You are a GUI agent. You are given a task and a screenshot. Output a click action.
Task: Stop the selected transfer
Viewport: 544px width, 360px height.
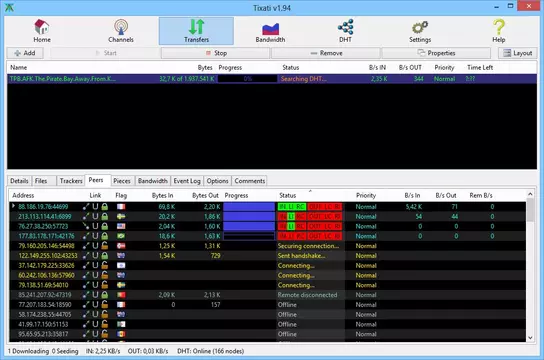pos(215,53)
